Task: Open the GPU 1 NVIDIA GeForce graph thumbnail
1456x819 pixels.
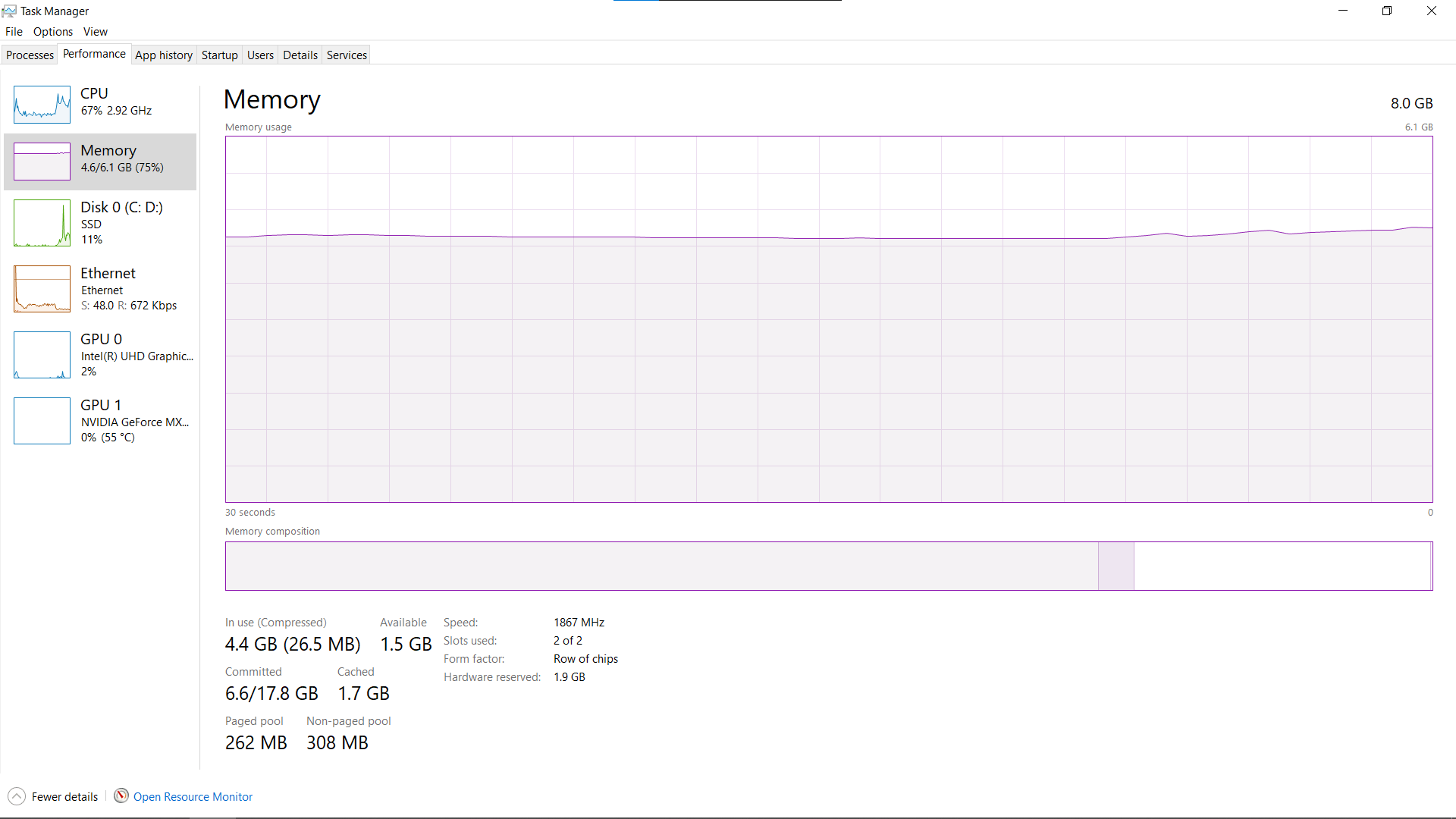Action: click(42, 421)
